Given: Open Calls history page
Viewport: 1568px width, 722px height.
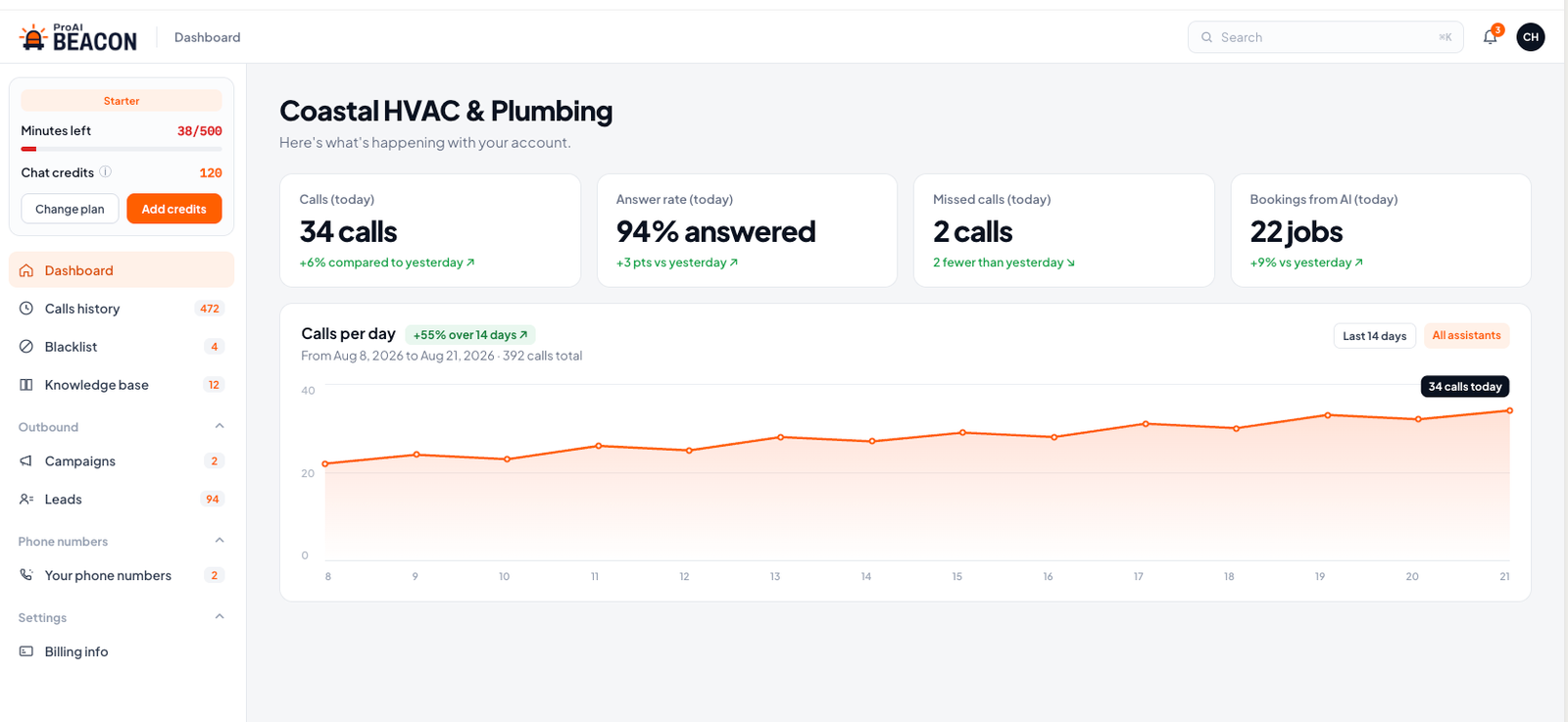Looking at the screenshot, I should tap(122, 309).
